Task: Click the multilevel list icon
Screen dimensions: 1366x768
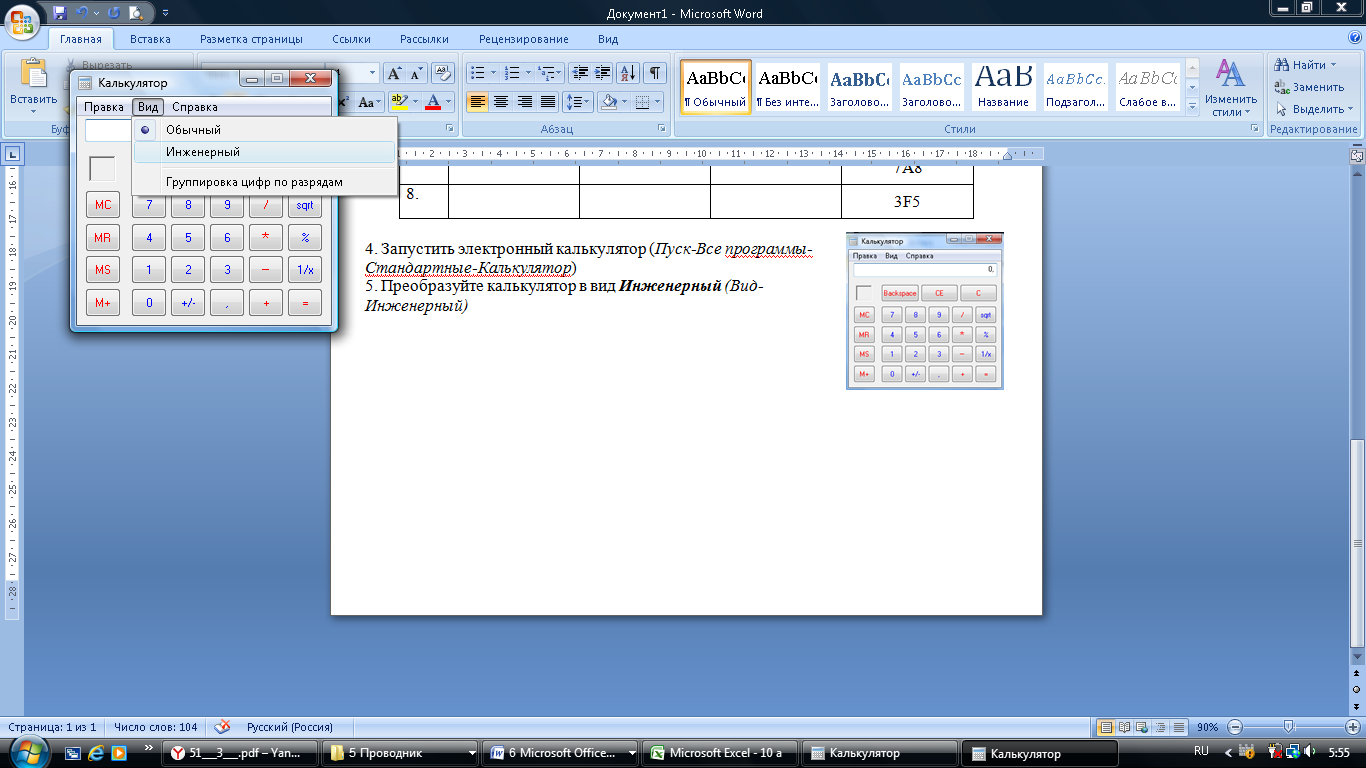Action: click(546, 73)
